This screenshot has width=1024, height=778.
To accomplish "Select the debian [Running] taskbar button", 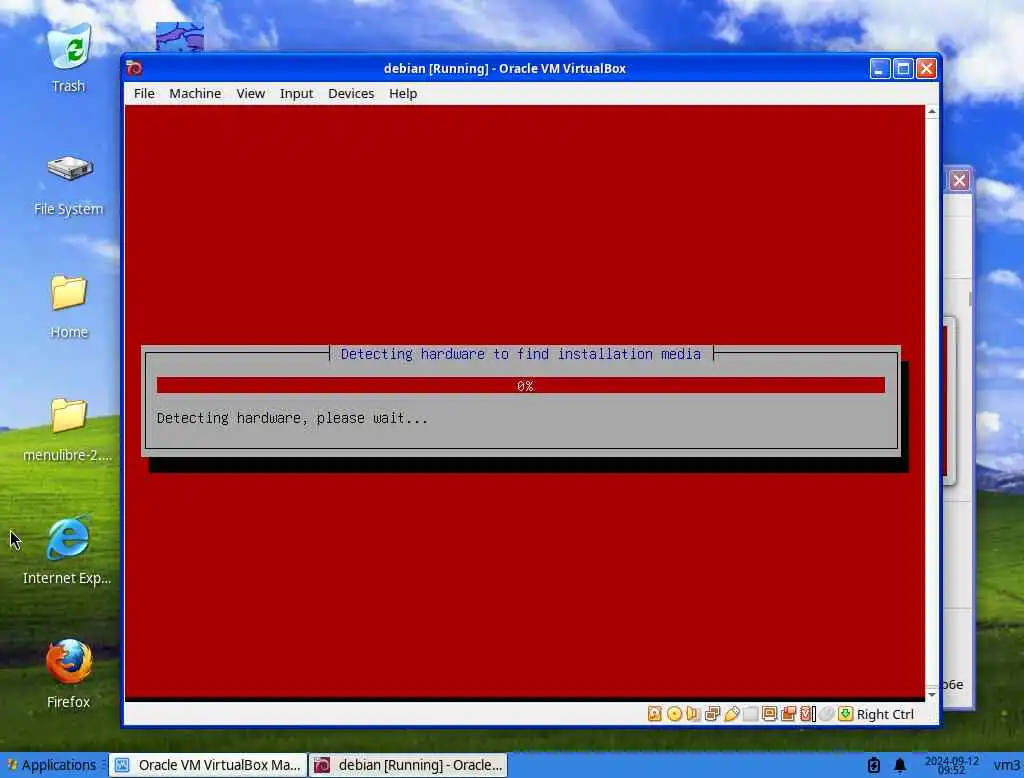I will [x=408, y=765].
